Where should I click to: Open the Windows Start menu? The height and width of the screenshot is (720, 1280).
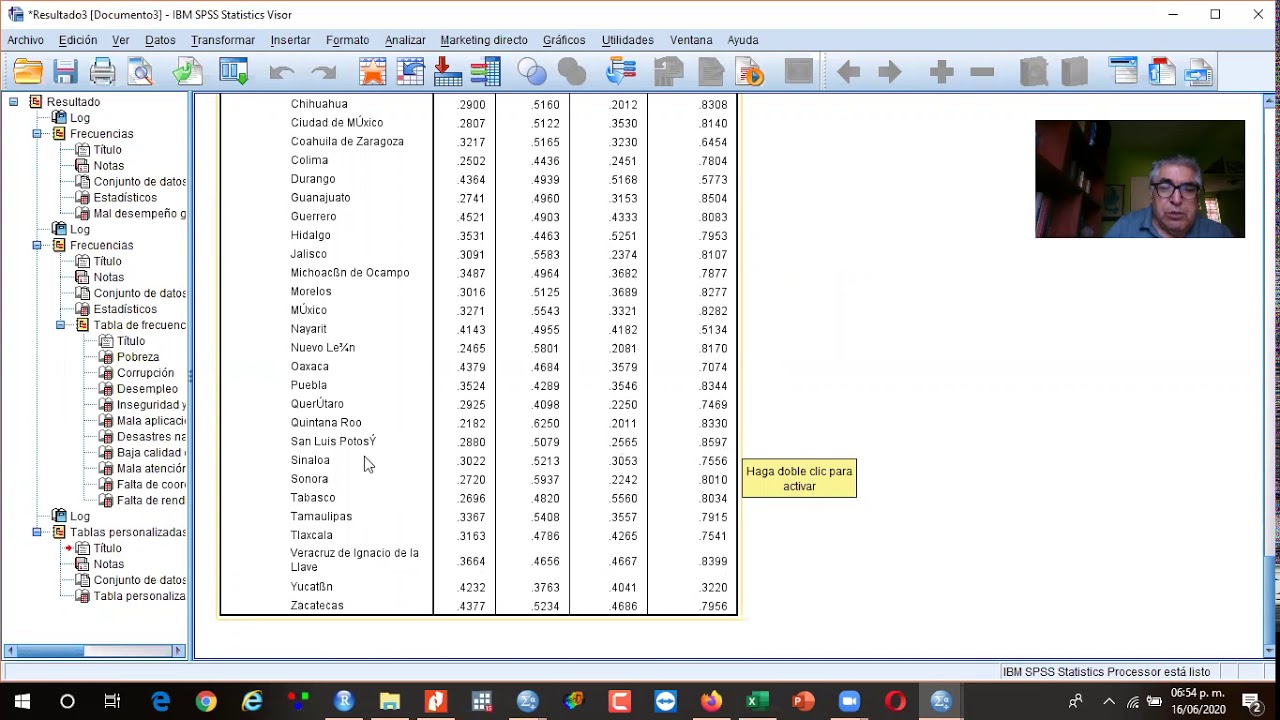[22, 702]
